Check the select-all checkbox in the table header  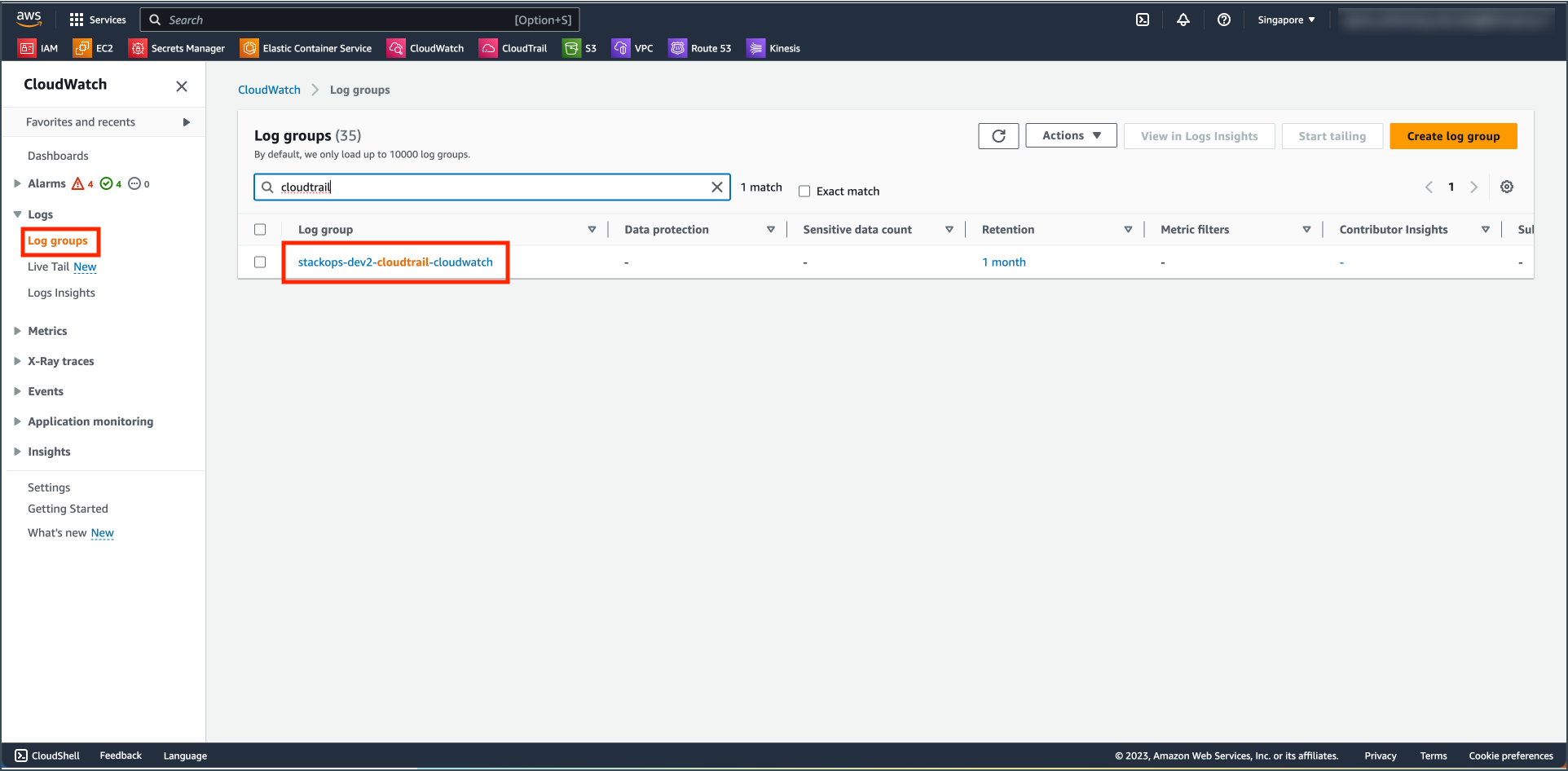tap(260, 229)
